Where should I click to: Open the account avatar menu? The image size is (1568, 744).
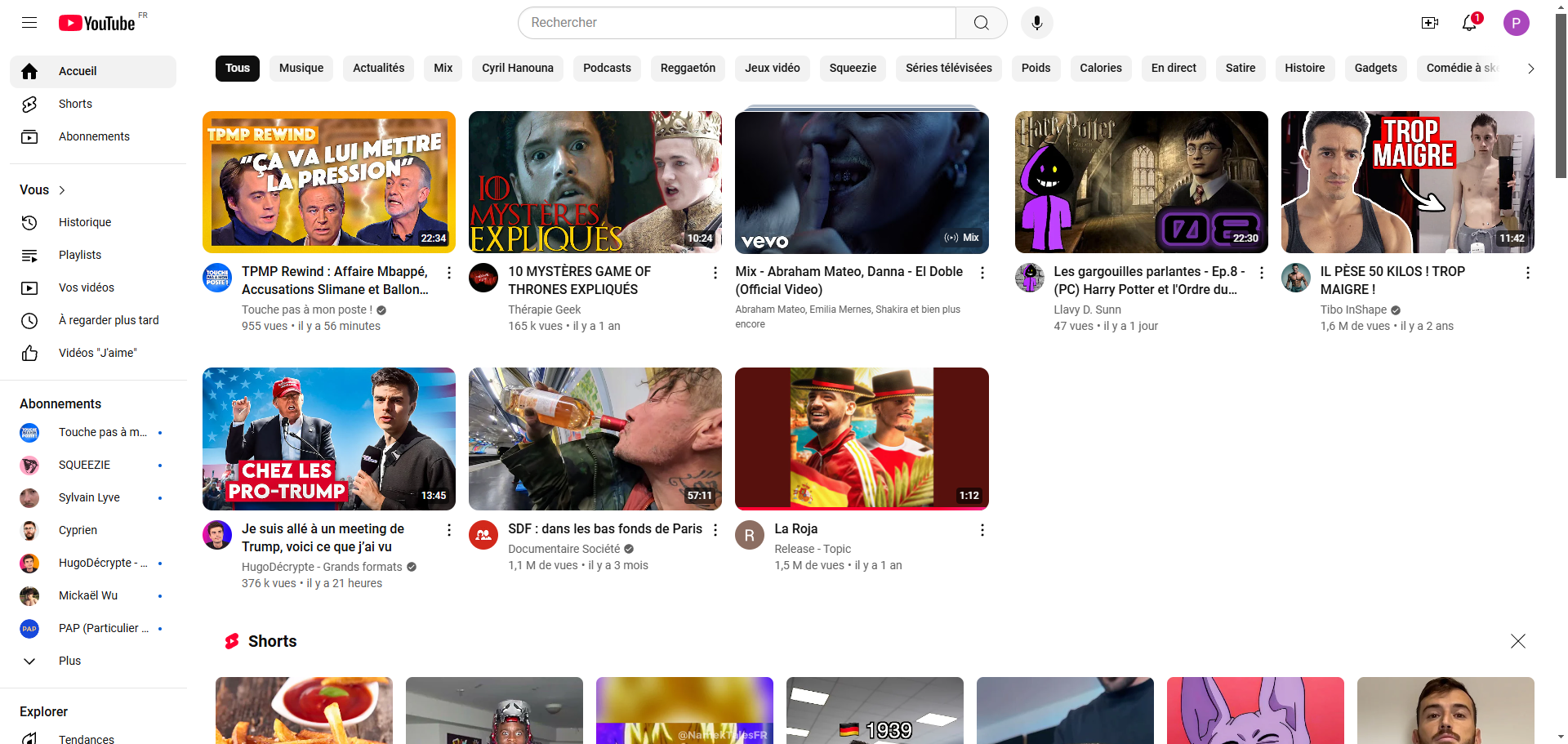click(1517, 23)
